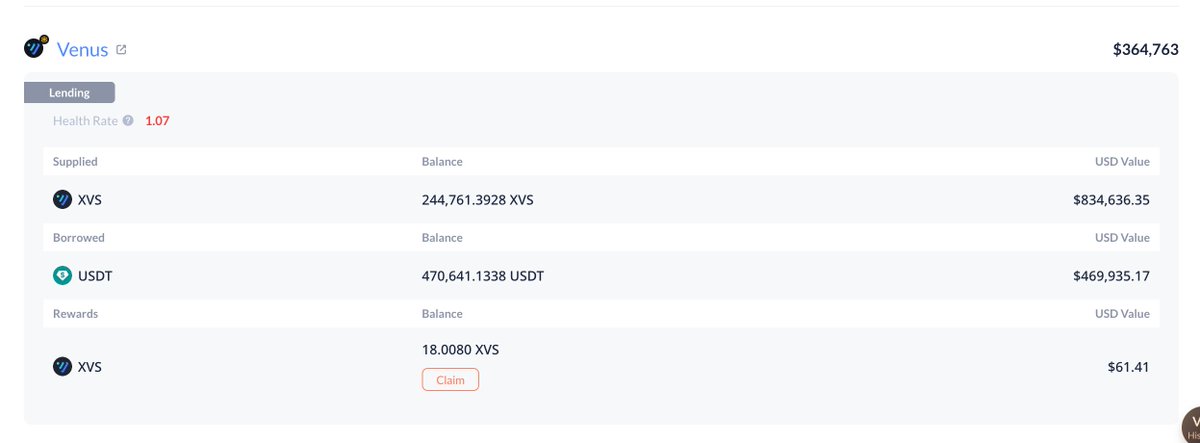Click the USDT token icon in Borrowed row

(62, 276)
